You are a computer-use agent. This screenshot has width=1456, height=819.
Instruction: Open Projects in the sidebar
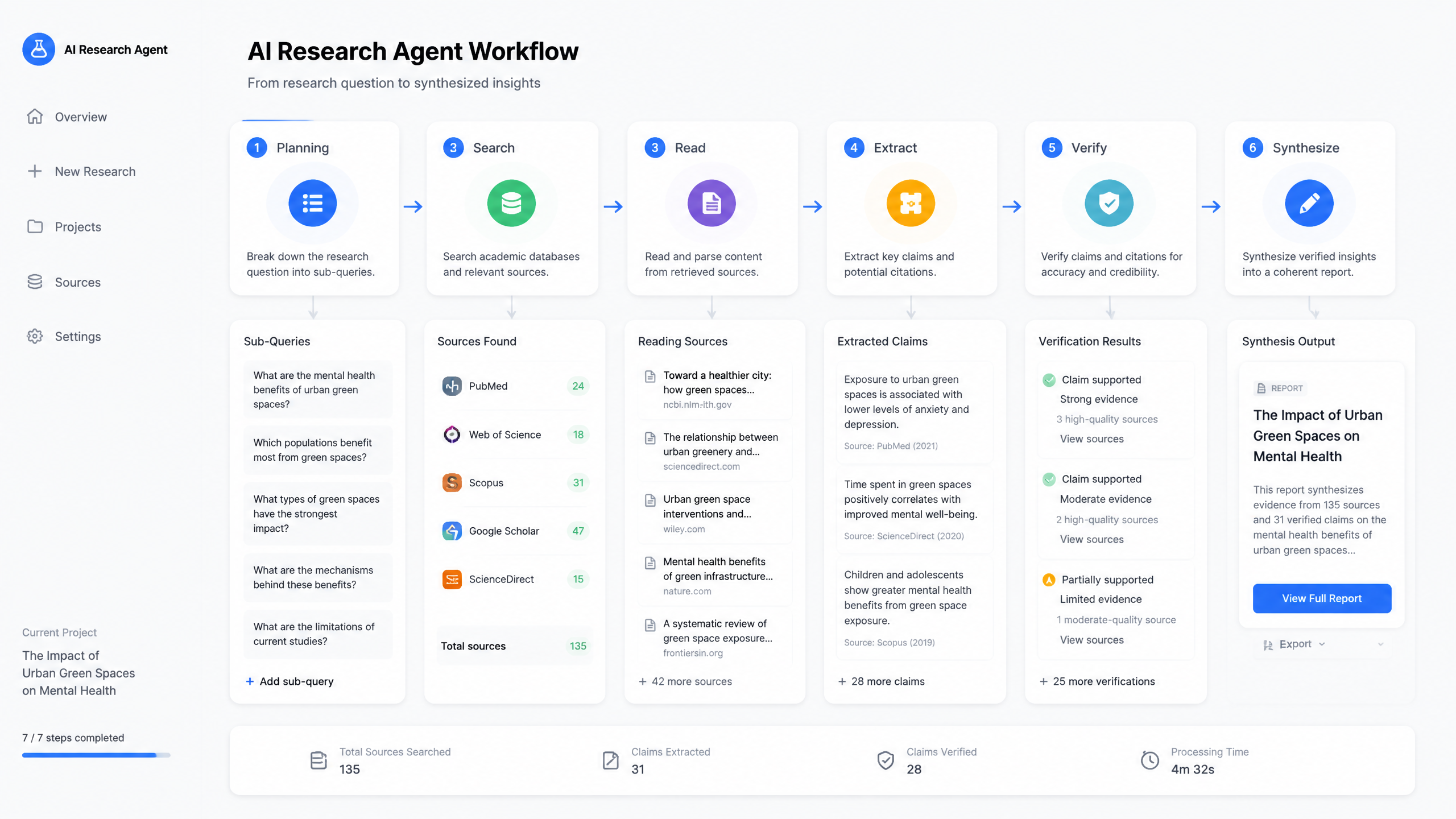64,226
